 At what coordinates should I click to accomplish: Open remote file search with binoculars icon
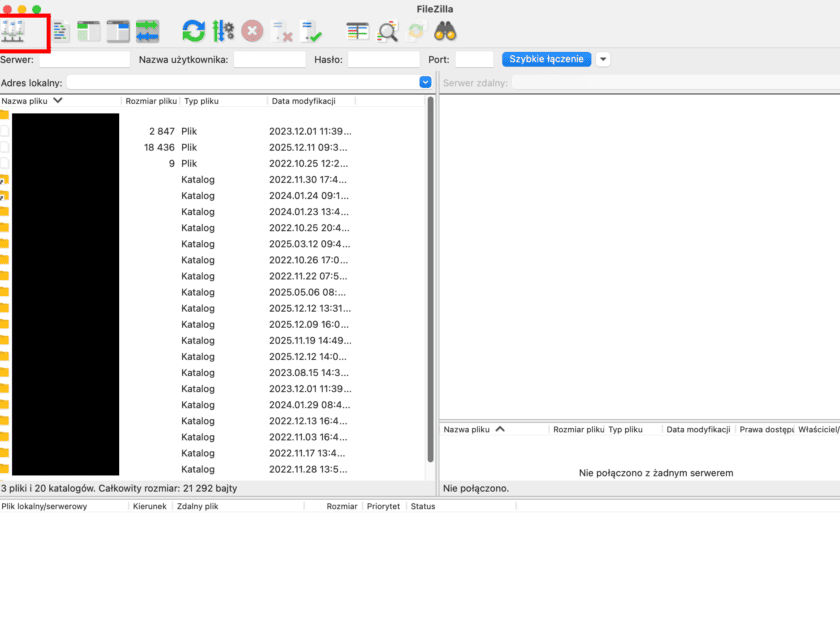tap(445, 32)
